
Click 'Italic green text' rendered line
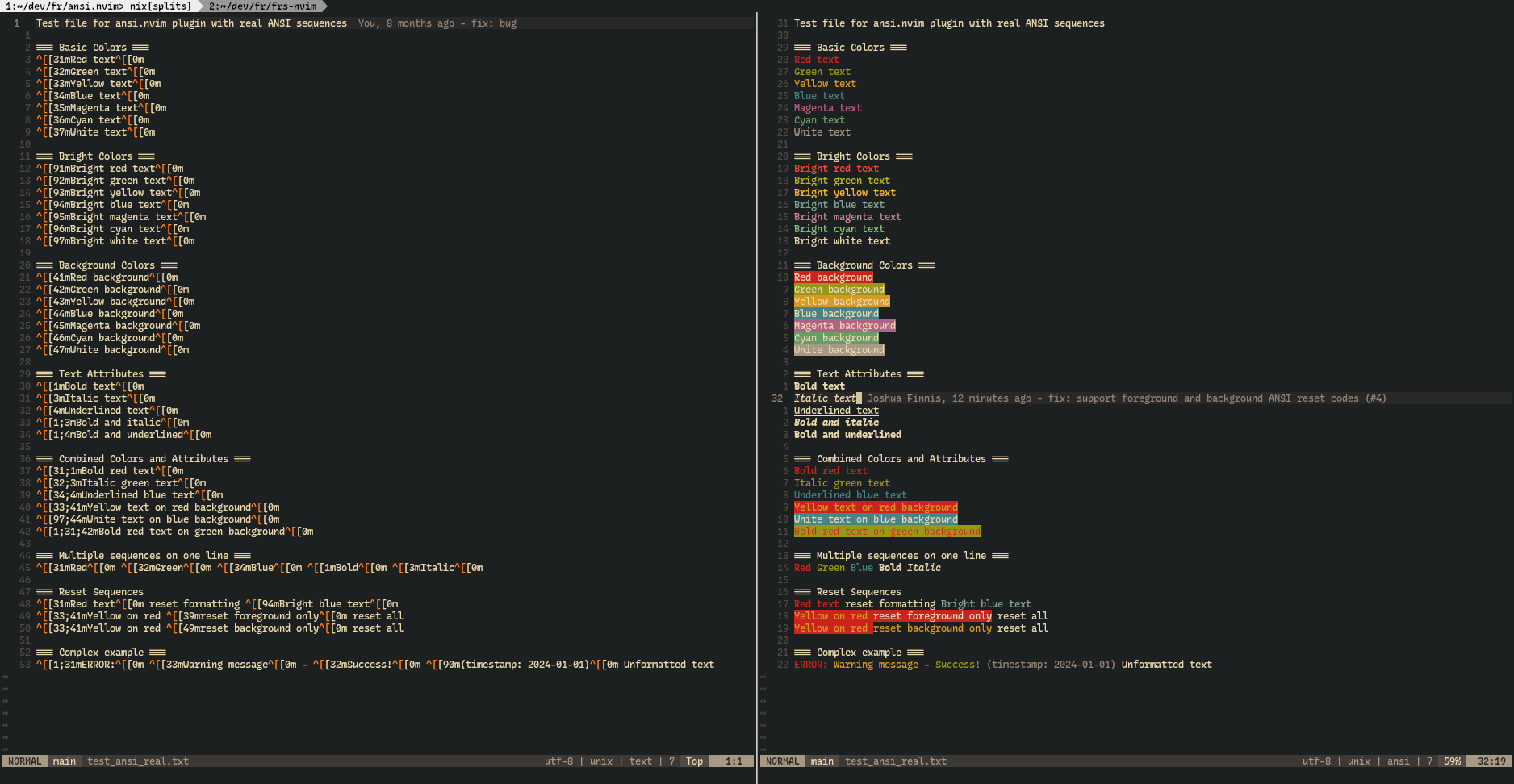(x=842, y=483)
